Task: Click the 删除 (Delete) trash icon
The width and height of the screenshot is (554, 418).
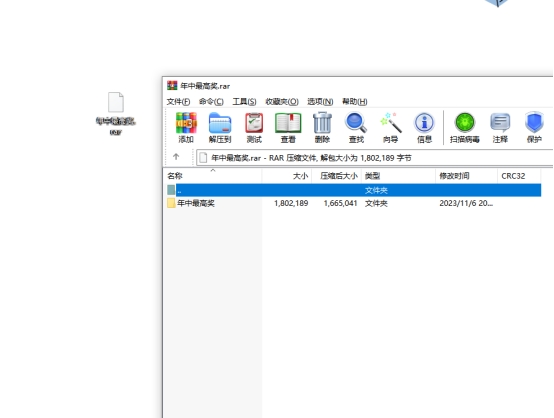Action: pyautogui.click(x=322, y=128)
